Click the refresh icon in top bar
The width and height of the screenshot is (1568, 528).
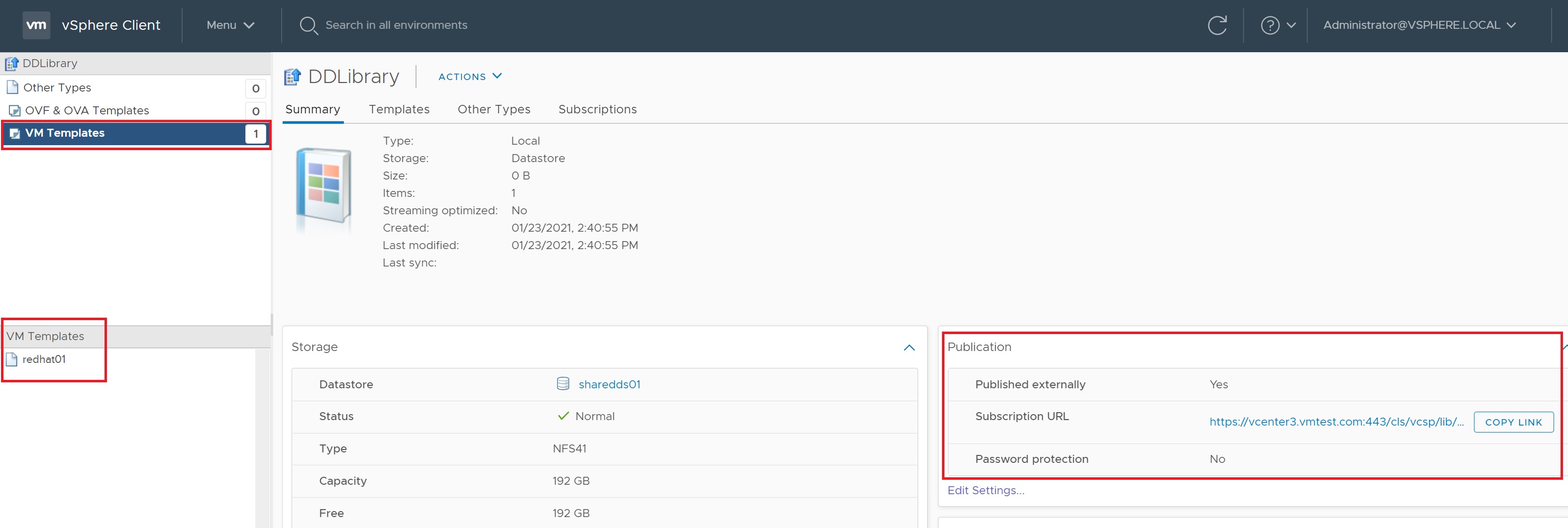[1217, 25]
